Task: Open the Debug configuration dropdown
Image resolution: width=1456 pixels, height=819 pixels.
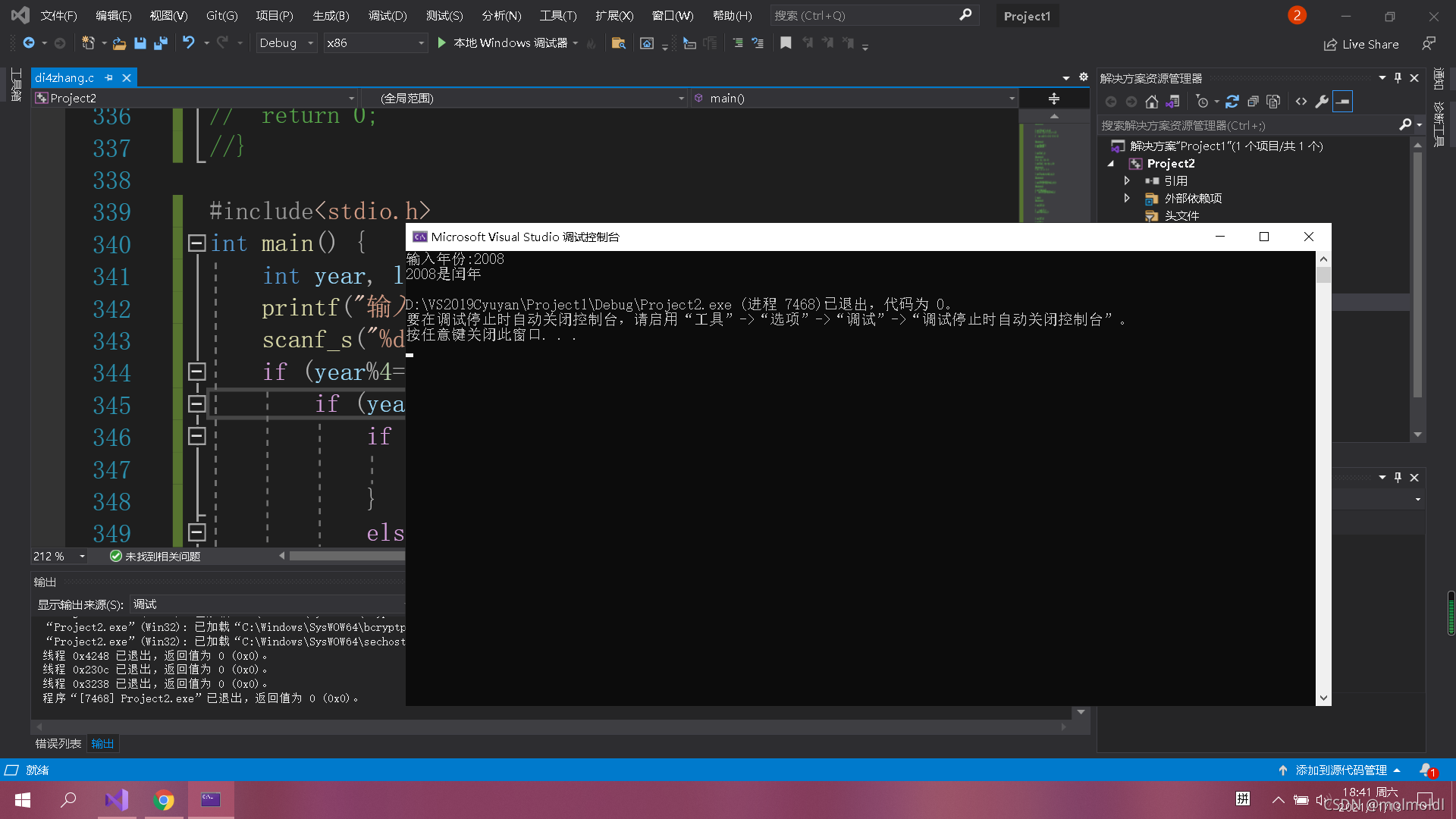Action: pyautogui.click(x=310, y=43)
